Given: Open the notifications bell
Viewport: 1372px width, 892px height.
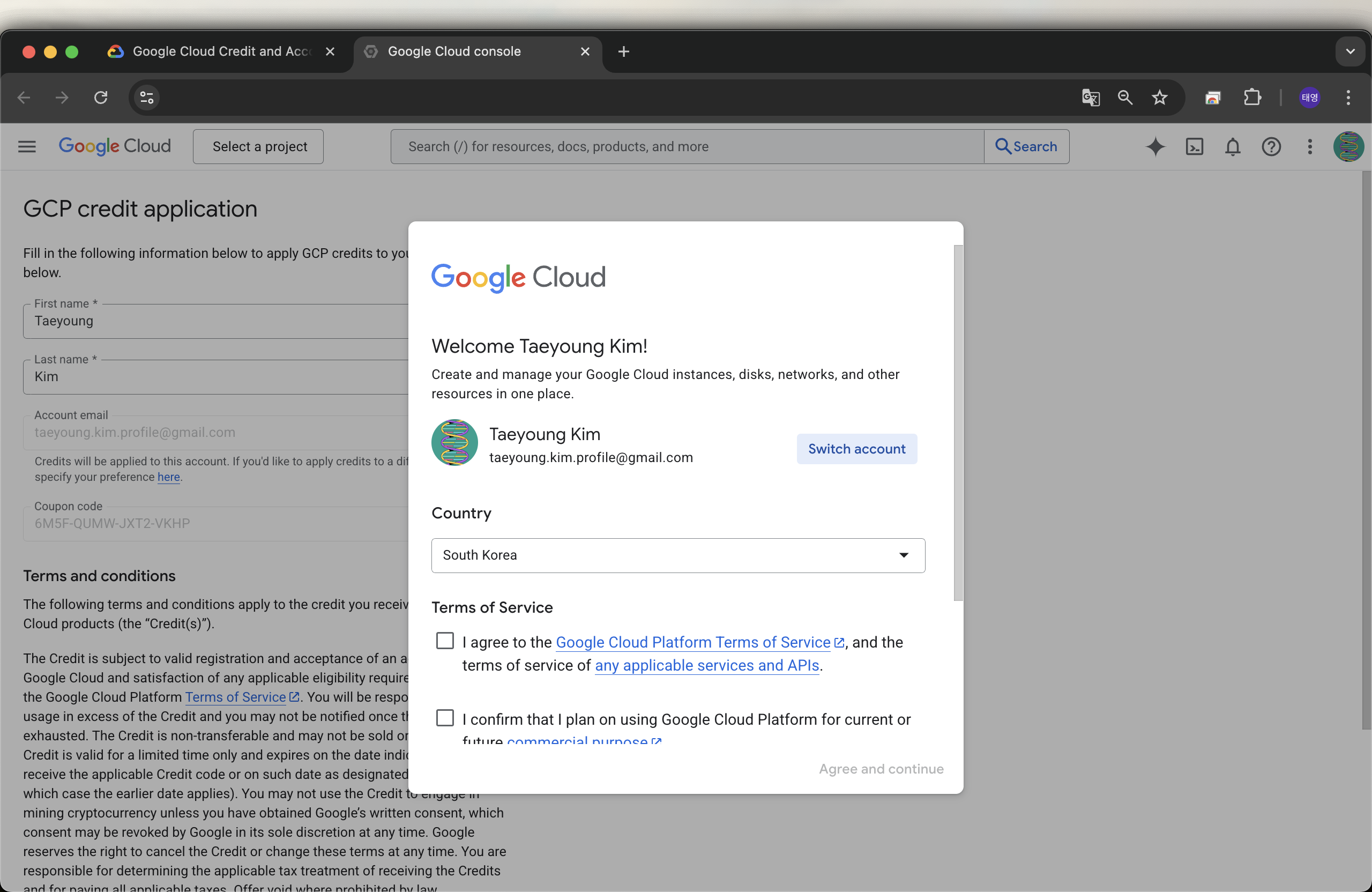Looking at the screenshot, I should [1233, 146].
